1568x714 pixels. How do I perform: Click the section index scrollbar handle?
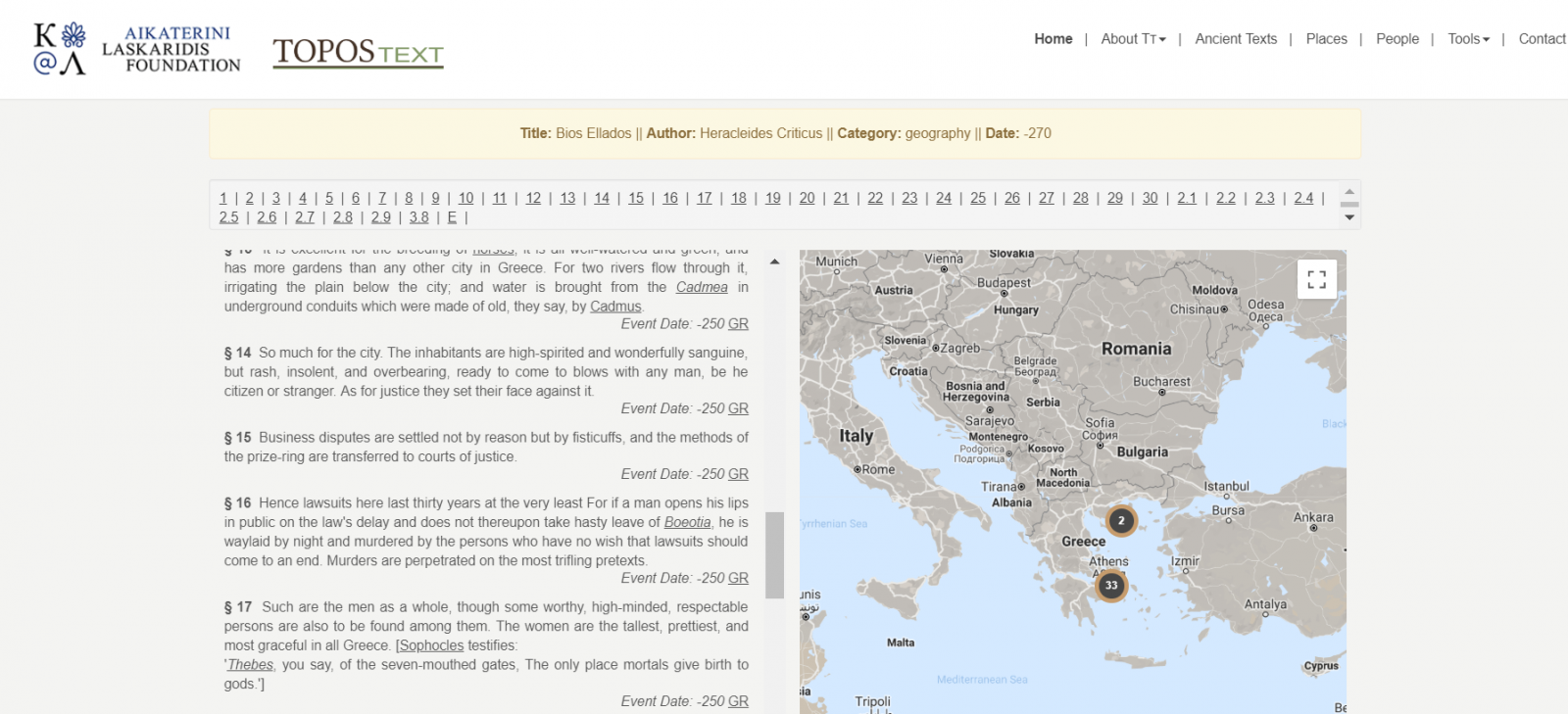1349,205
